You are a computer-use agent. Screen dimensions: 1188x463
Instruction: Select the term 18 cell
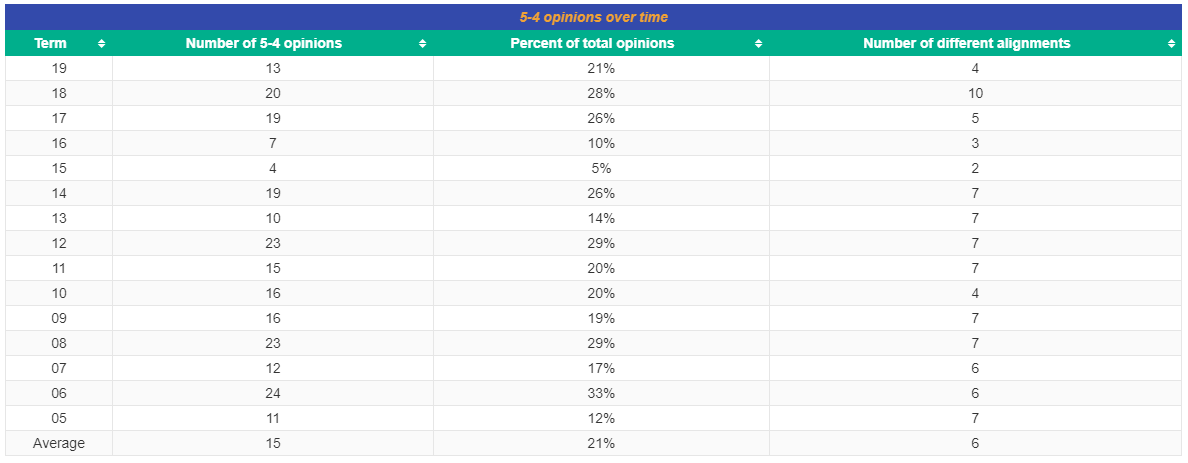tap(59, 93)
